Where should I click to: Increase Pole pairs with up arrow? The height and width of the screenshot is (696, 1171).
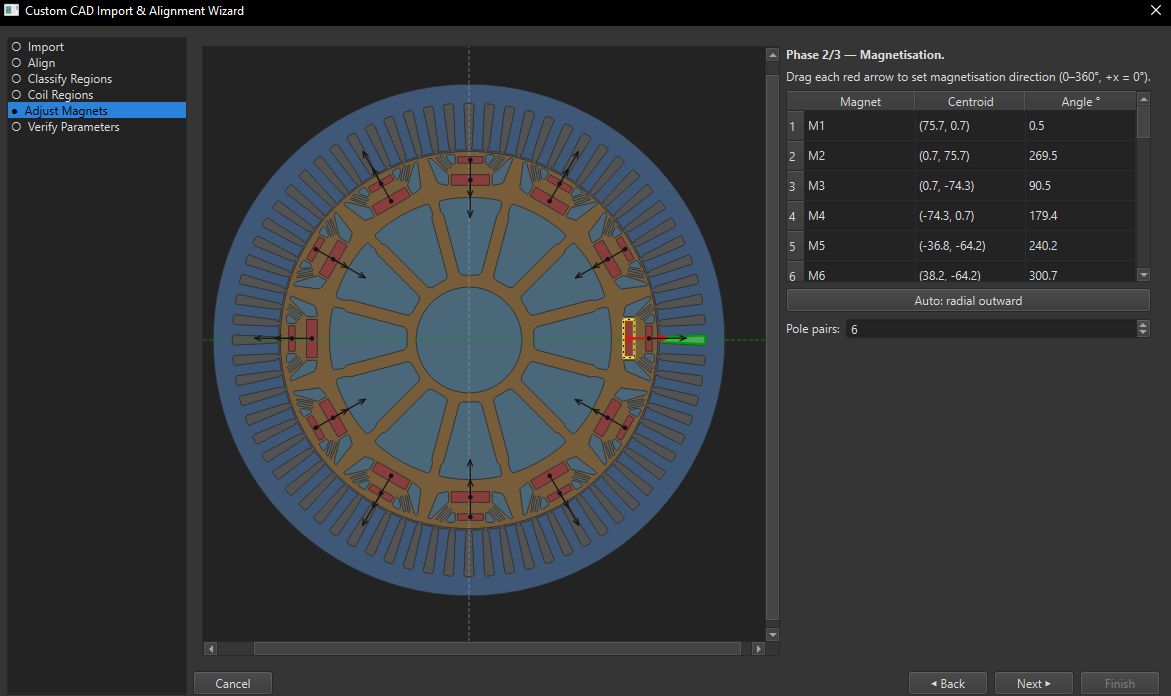(1143, 324)
